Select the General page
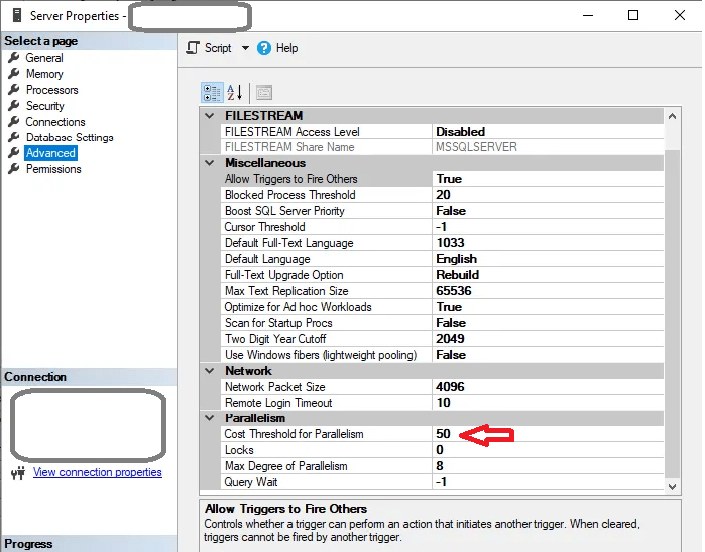Screen dimensions: 705x552 coord(44,58)
